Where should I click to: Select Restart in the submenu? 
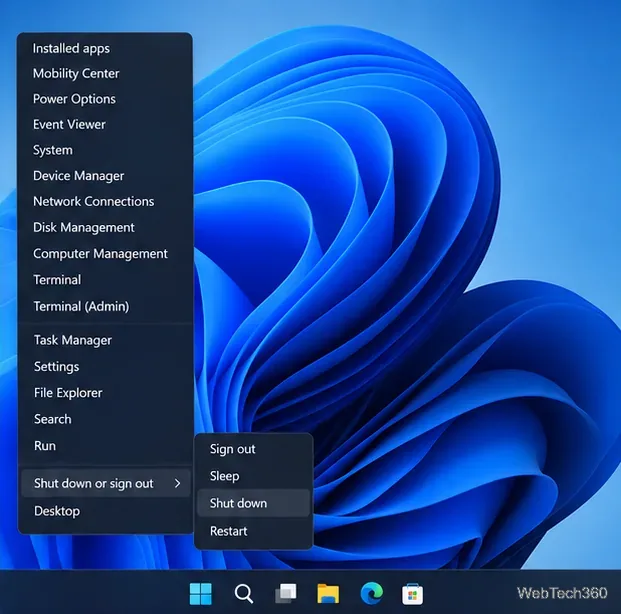tap(253, 531)
